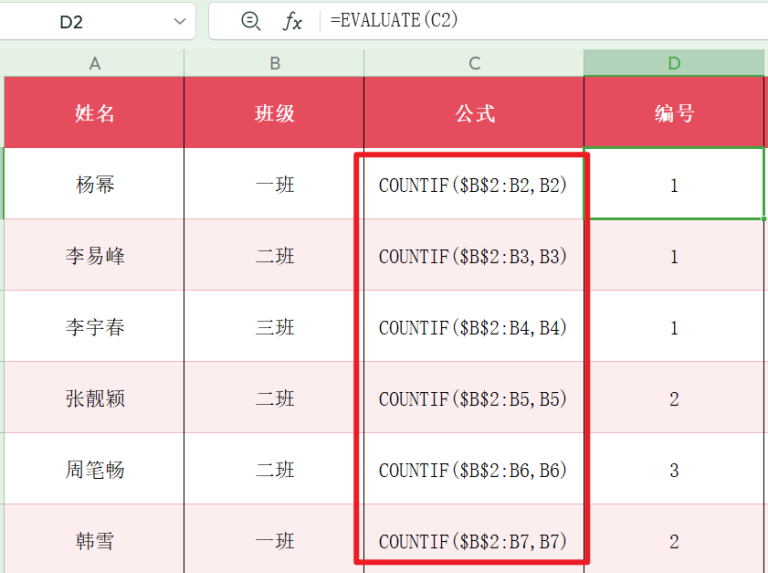Select the cell containing 李易峰
Image resolution: width=768 pixels, height=573 pixels.
coord(95,256)
